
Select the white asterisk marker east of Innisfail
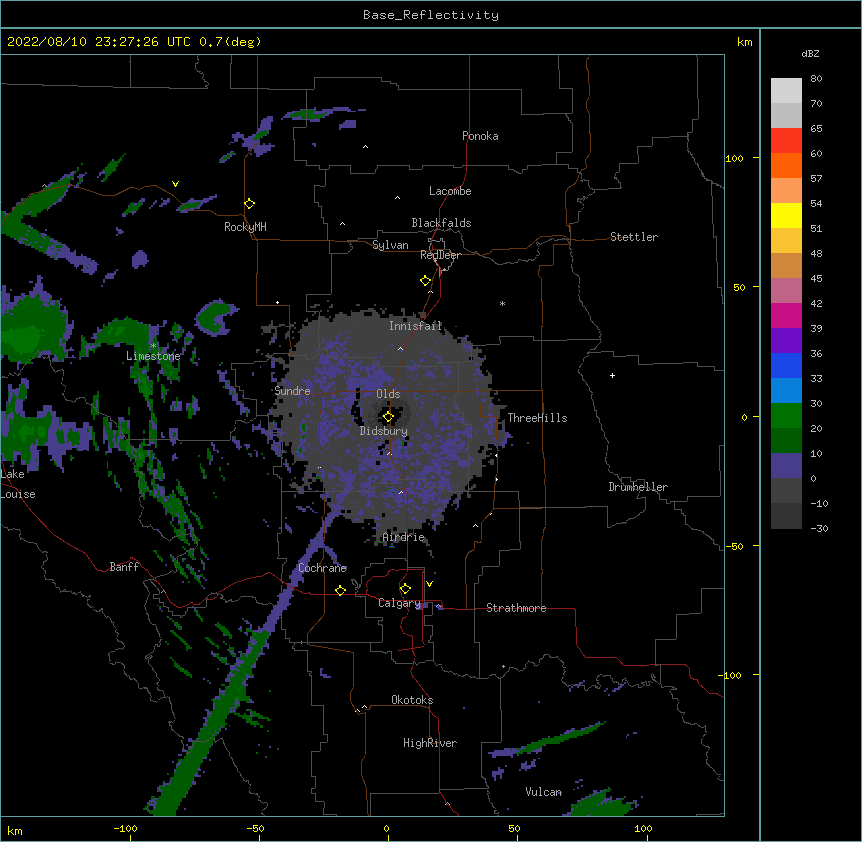502,303
